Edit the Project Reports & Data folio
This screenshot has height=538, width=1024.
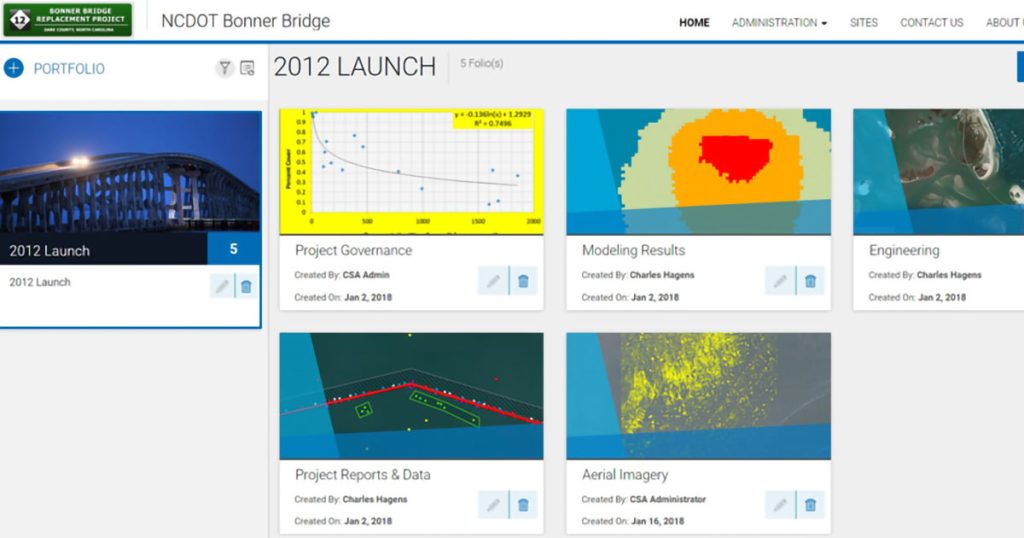pyautogui.click(x=492, y=506)
